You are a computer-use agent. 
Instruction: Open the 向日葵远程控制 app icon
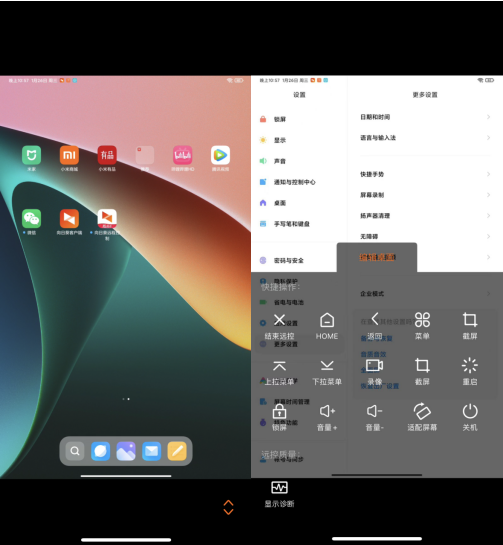[107, 219]
